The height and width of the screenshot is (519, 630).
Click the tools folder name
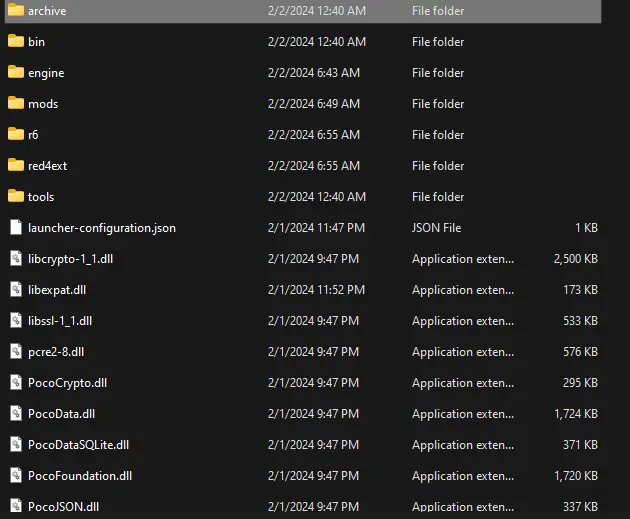pyautogui.click(x=41, y=197)
